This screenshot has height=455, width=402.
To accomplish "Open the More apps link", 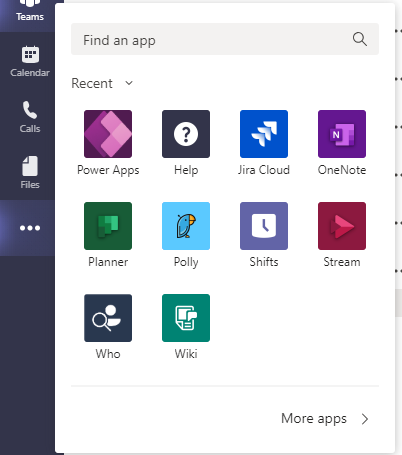I will pyautogui.click(x=314, y=419).
